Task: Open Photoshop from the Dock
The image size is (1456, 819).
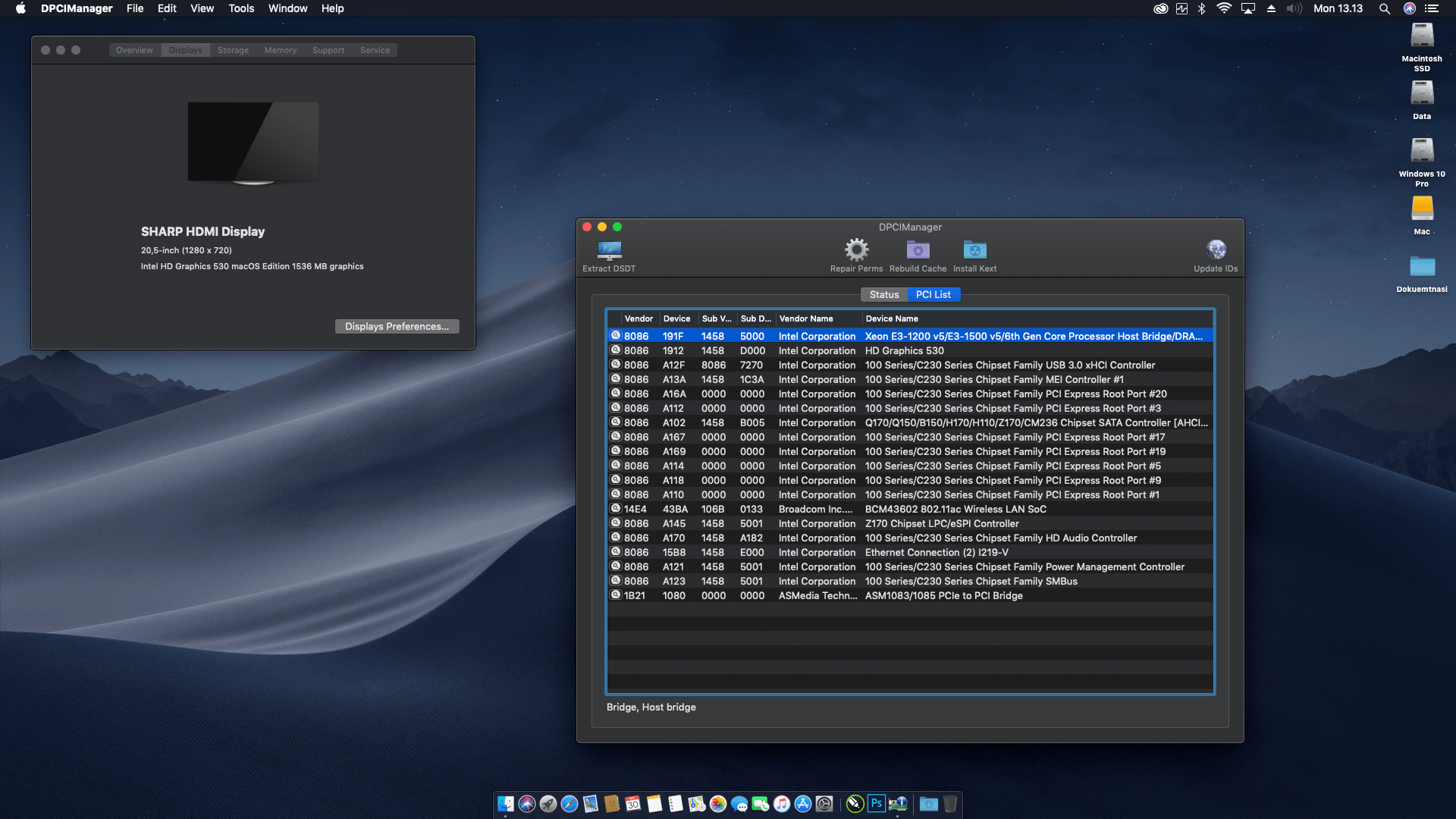Action: (876, 804)
